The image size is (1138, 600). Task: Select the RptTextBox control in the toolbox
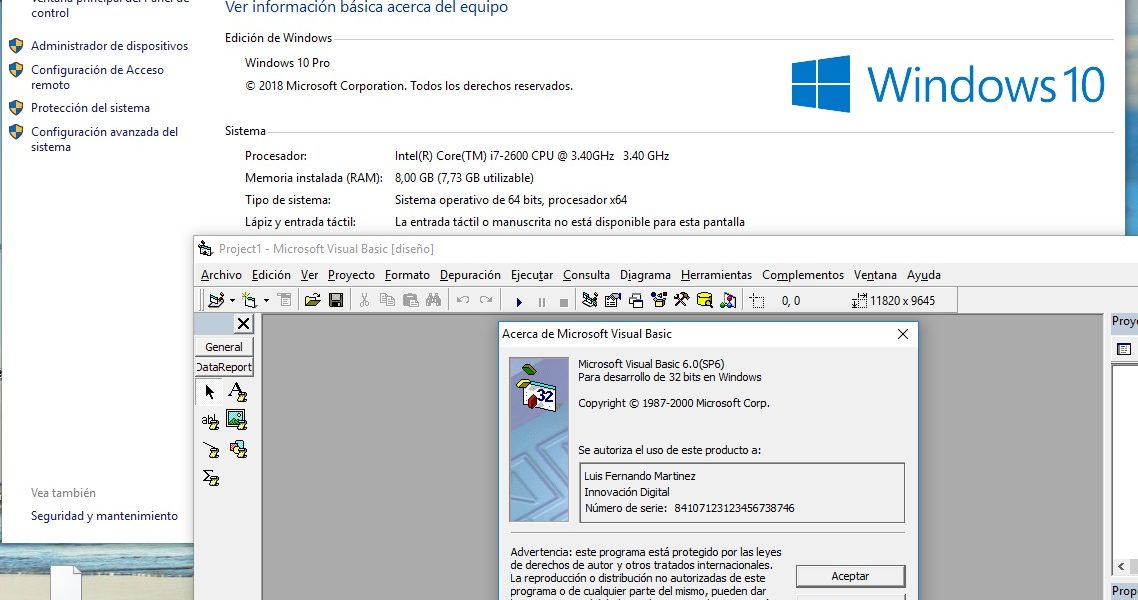210,421
